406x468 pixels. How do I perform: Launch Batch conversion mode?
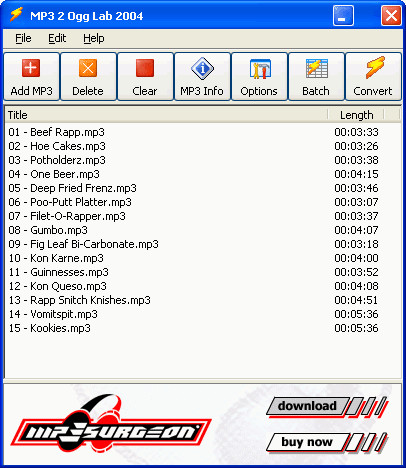316,77
